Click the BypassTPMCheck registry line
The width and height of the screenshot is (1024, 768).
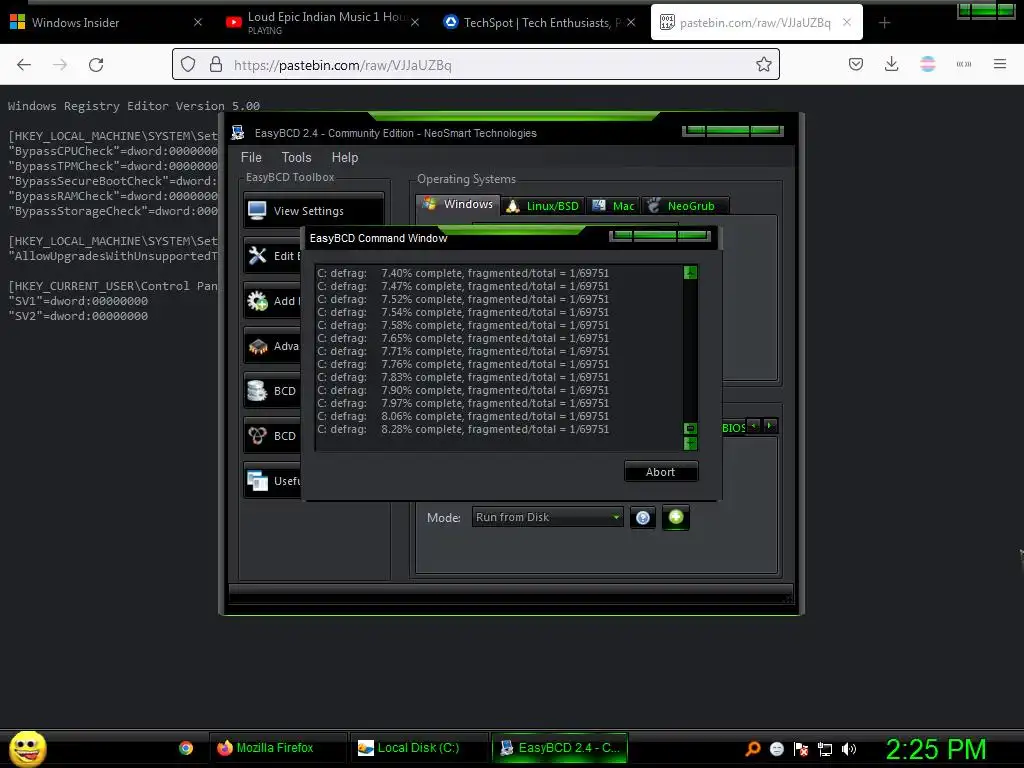tap(113, 166)
